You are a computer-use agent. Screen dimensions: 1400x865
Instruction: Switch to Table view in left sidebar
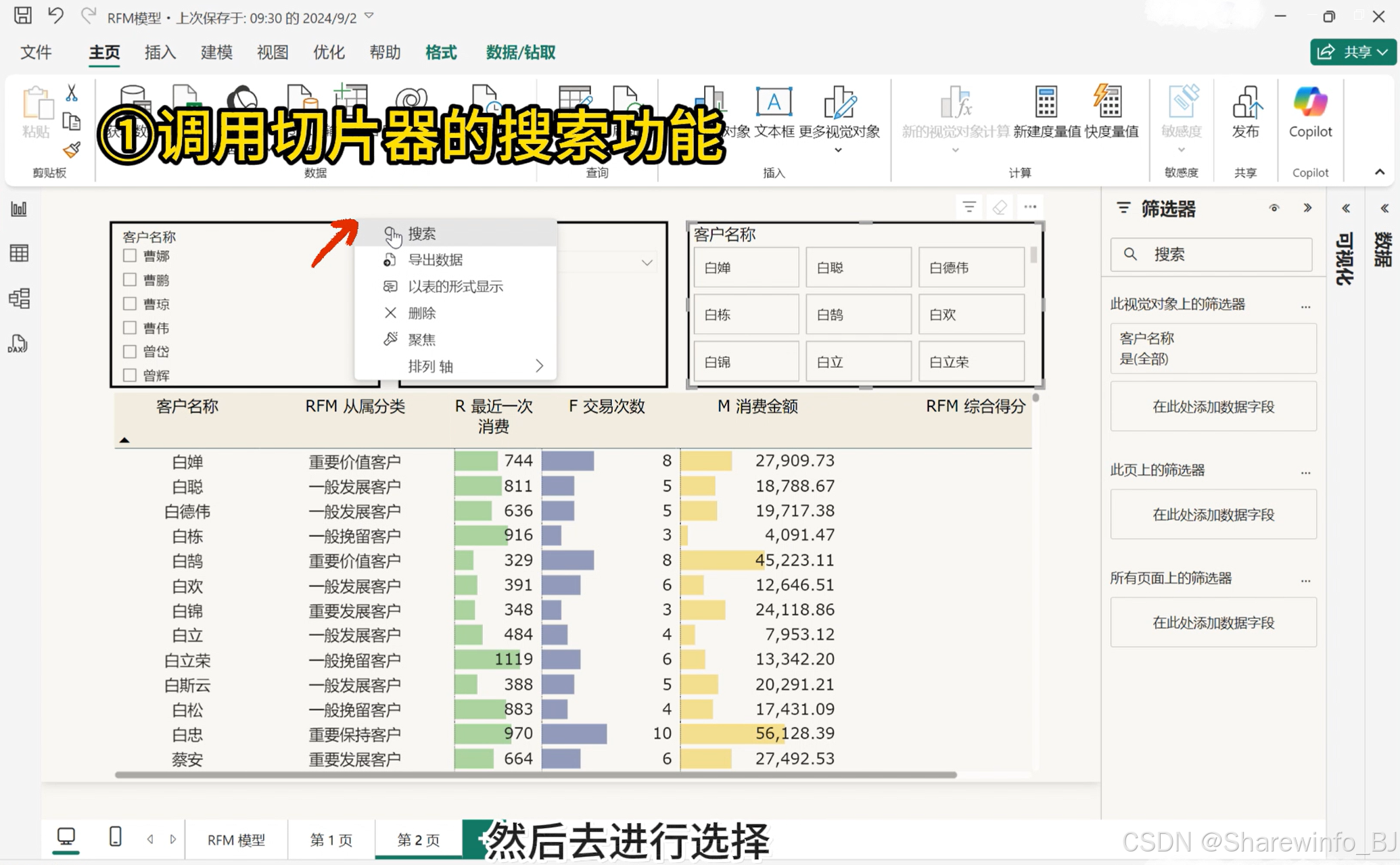pyautogui.click(x=19, y=254)
